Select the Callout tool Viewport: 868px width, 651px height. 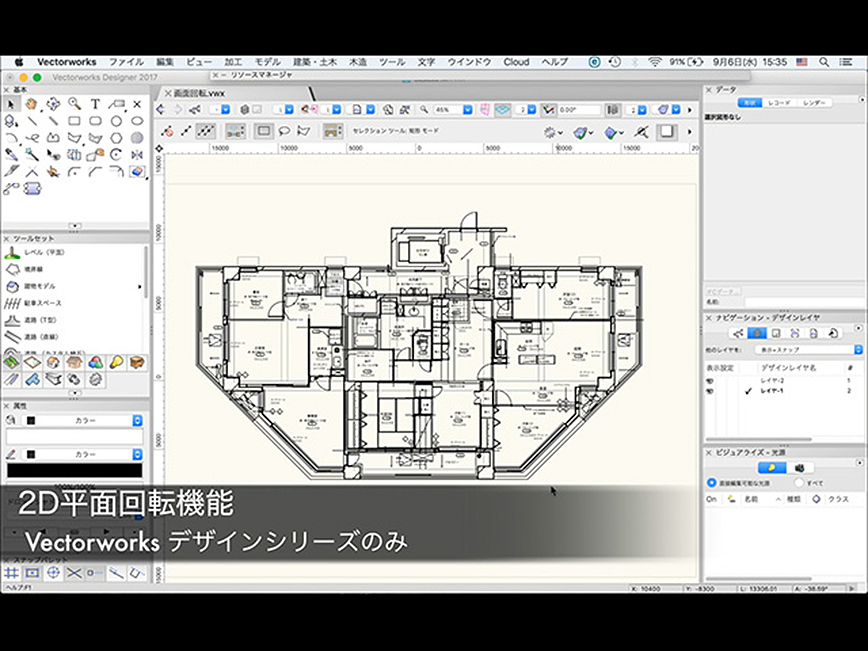coord(116,104)
